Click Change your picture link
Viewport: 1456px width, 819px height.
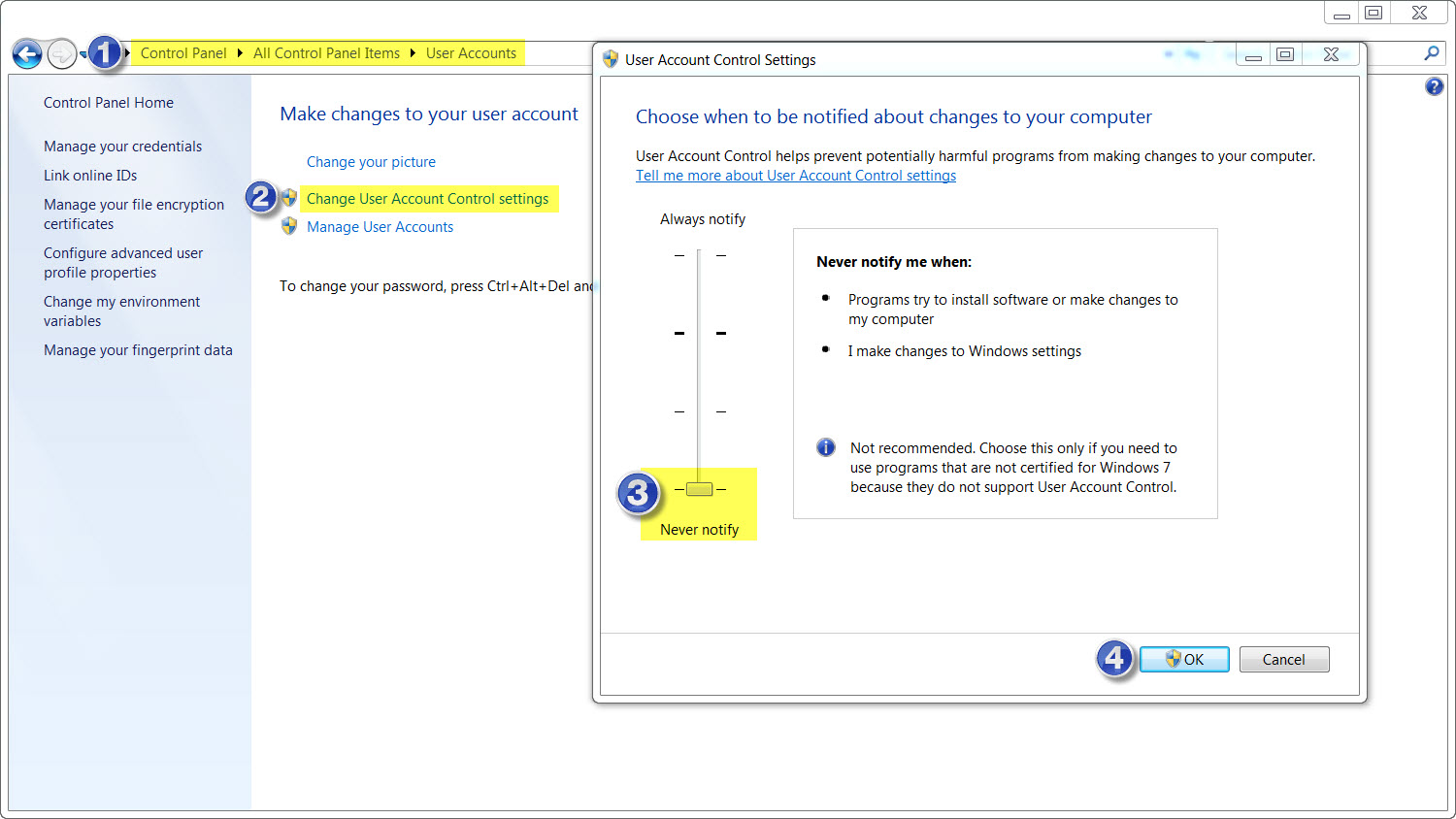pyautogui.click(x=371, y=162)
